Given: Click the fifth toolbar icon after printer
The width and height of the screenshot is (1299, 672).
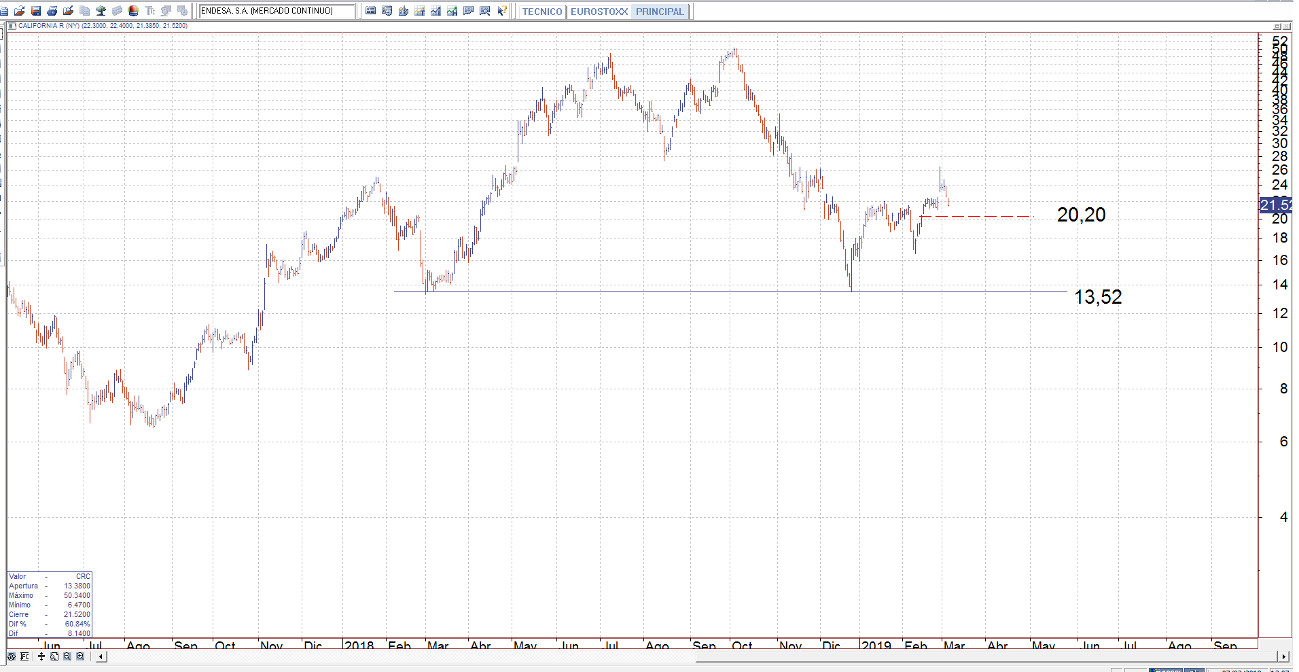Looking at the screenshot, I should tap(68, 11).
